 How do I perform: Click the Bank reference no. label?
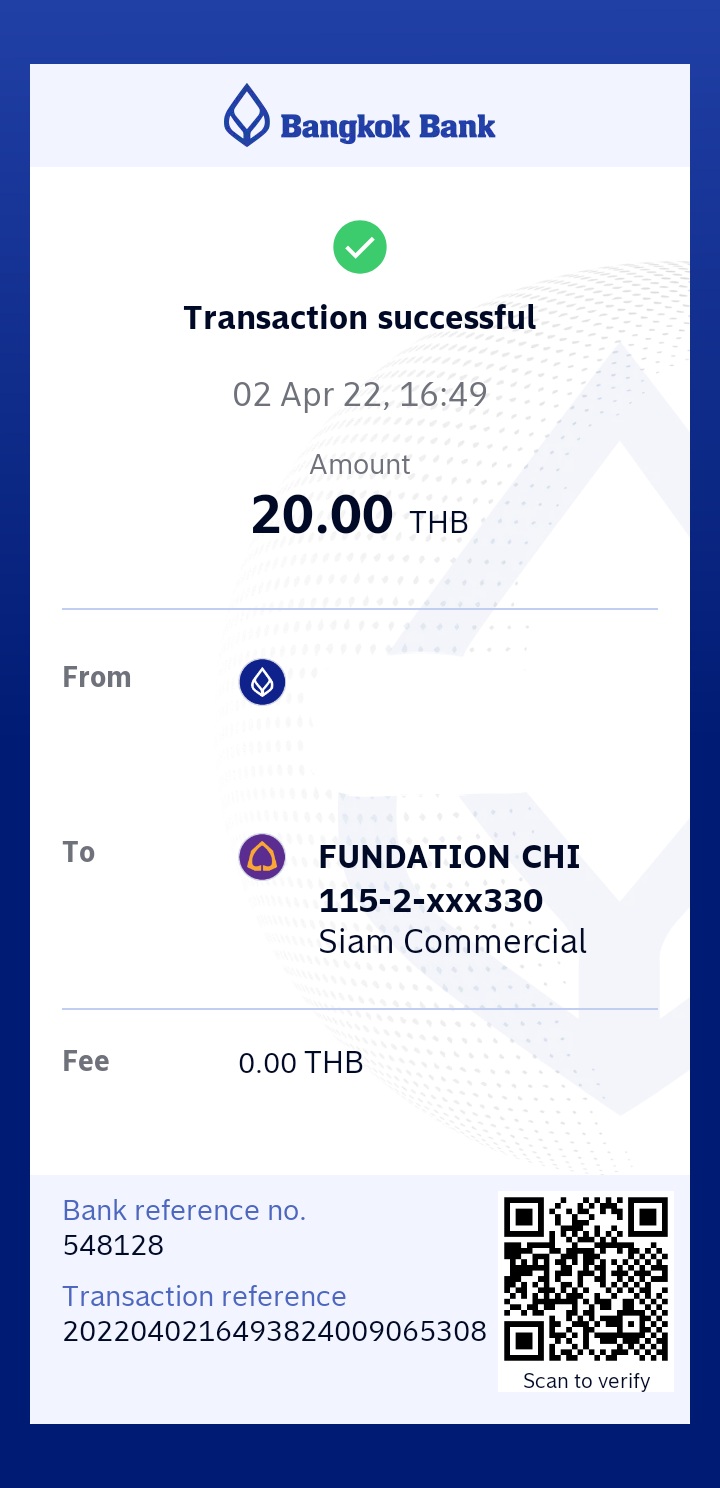click(184, 1210)
